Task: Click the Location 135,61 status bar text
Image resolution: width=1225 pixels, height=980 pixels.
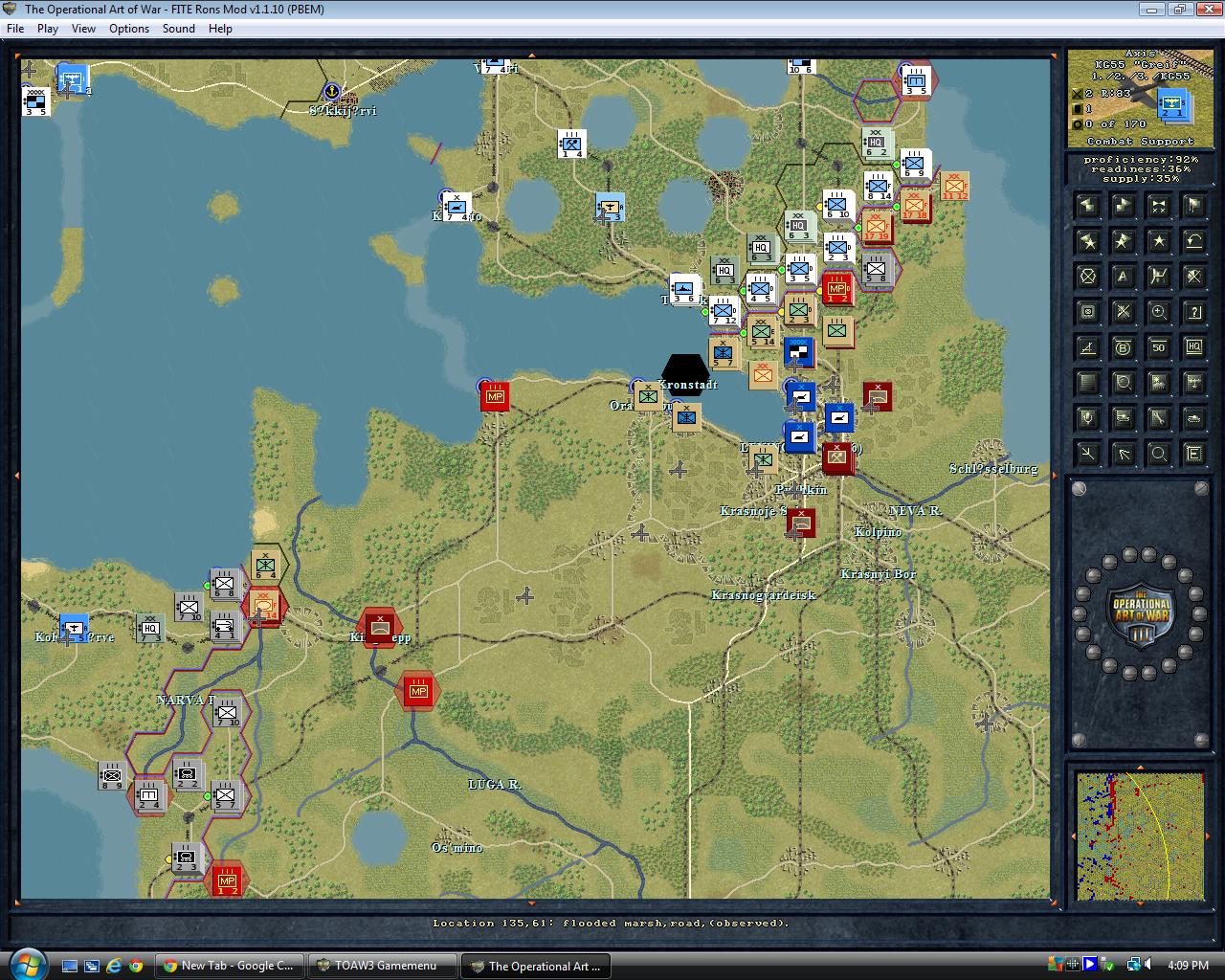Action: (611, 924)
